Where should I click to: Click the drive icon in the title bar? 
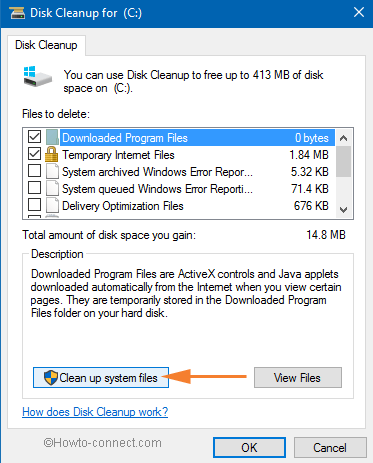pyautogui.click(x=17, y=13)
